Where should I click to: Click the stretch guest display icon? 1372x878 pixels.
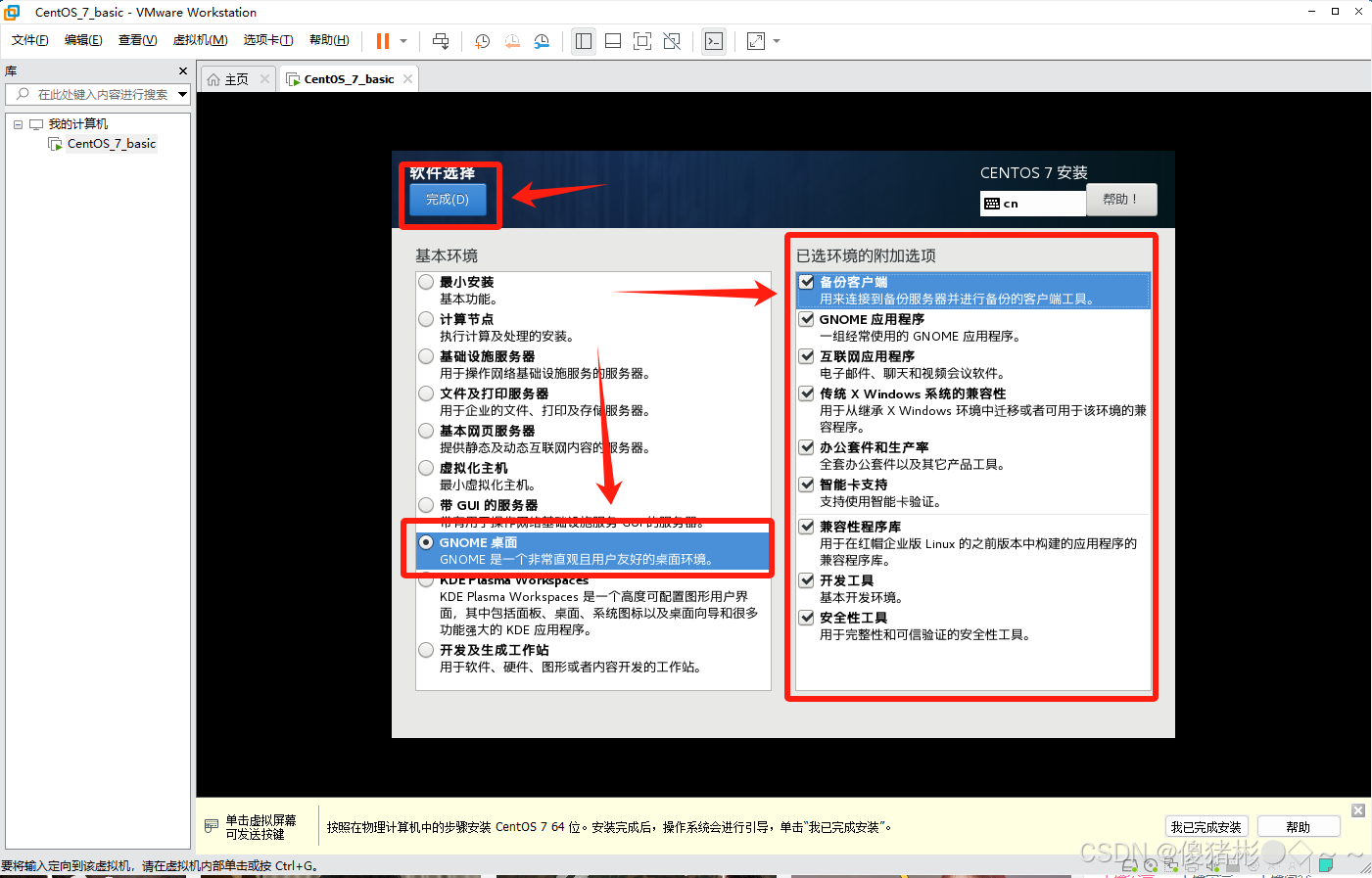point(756,41)
